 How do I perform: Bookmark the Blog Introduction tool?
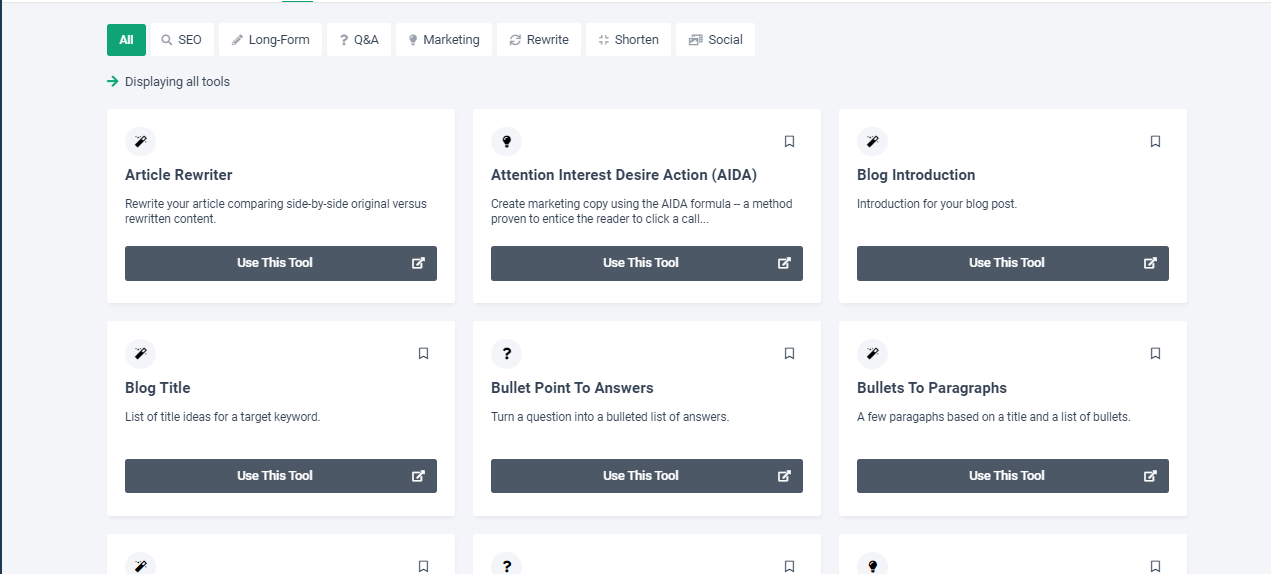pyautogui.click(x=1155, y=142)
